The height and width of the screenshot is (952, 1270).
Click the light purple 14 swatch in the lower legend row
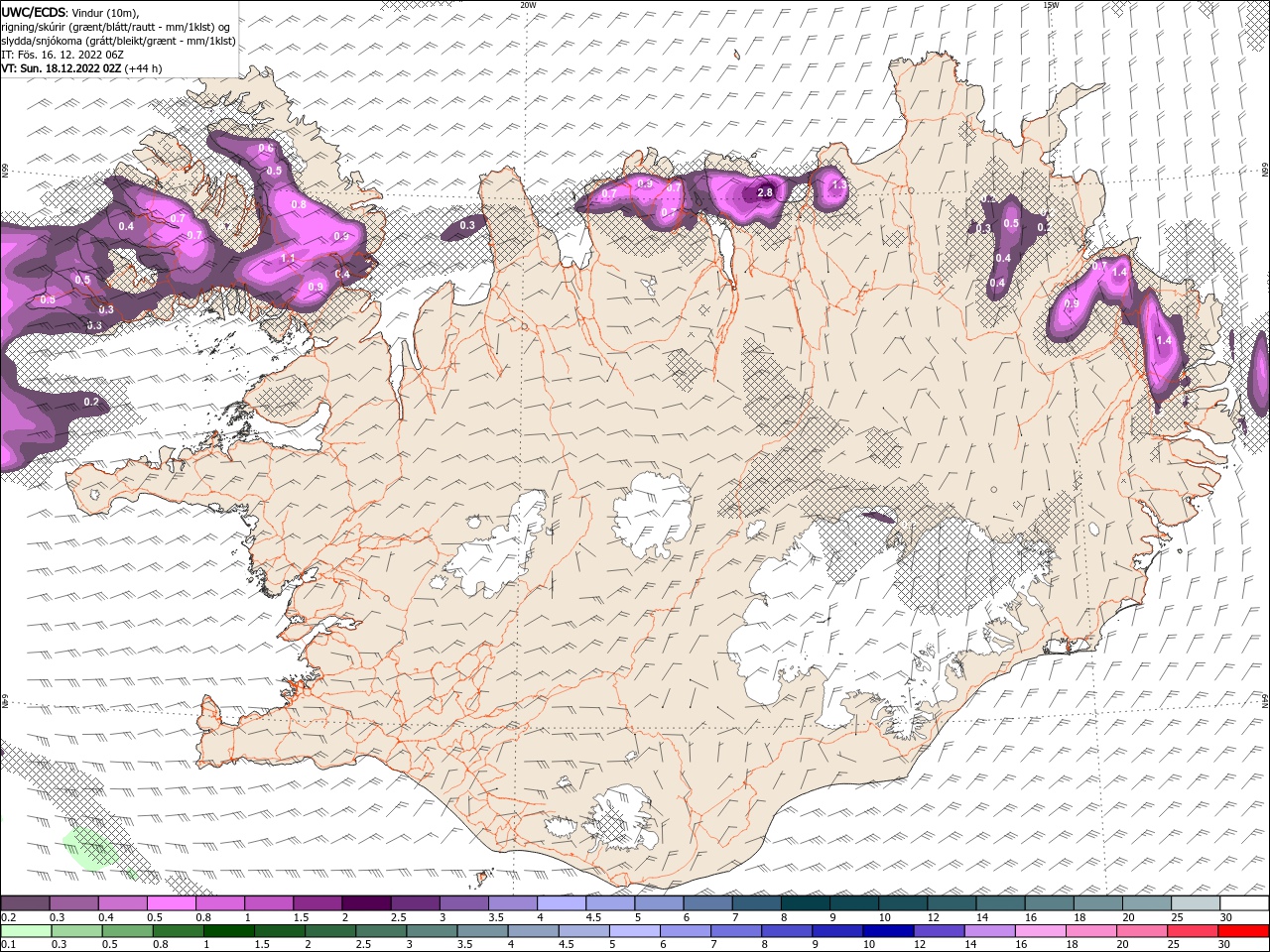coord(988,931)
